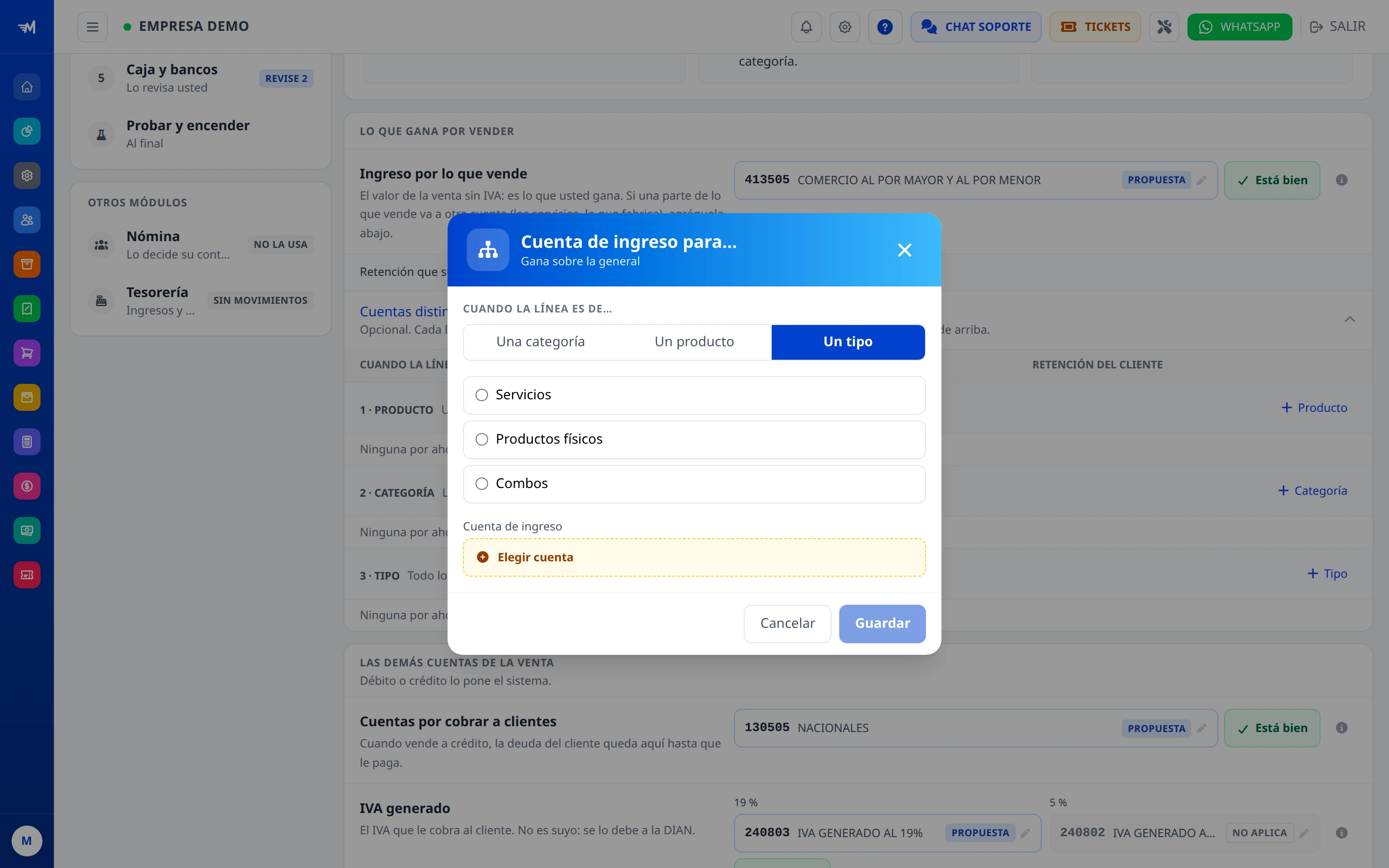The image size is (1389, 868).
Task: Select the Productos físicos radio option
Action: coord(694,440)
